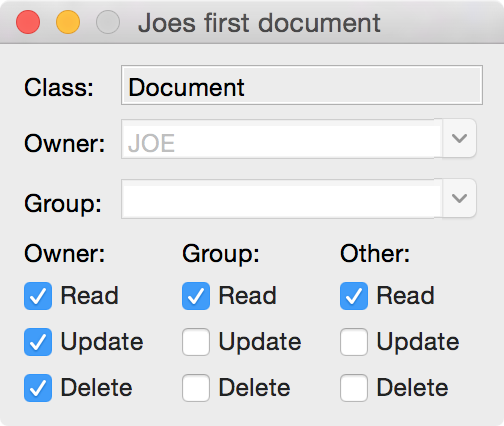Image resolution: width=504 pixels, height=426 pixels.
Task: Click inside the Class text field
Action: pos(302,85)
